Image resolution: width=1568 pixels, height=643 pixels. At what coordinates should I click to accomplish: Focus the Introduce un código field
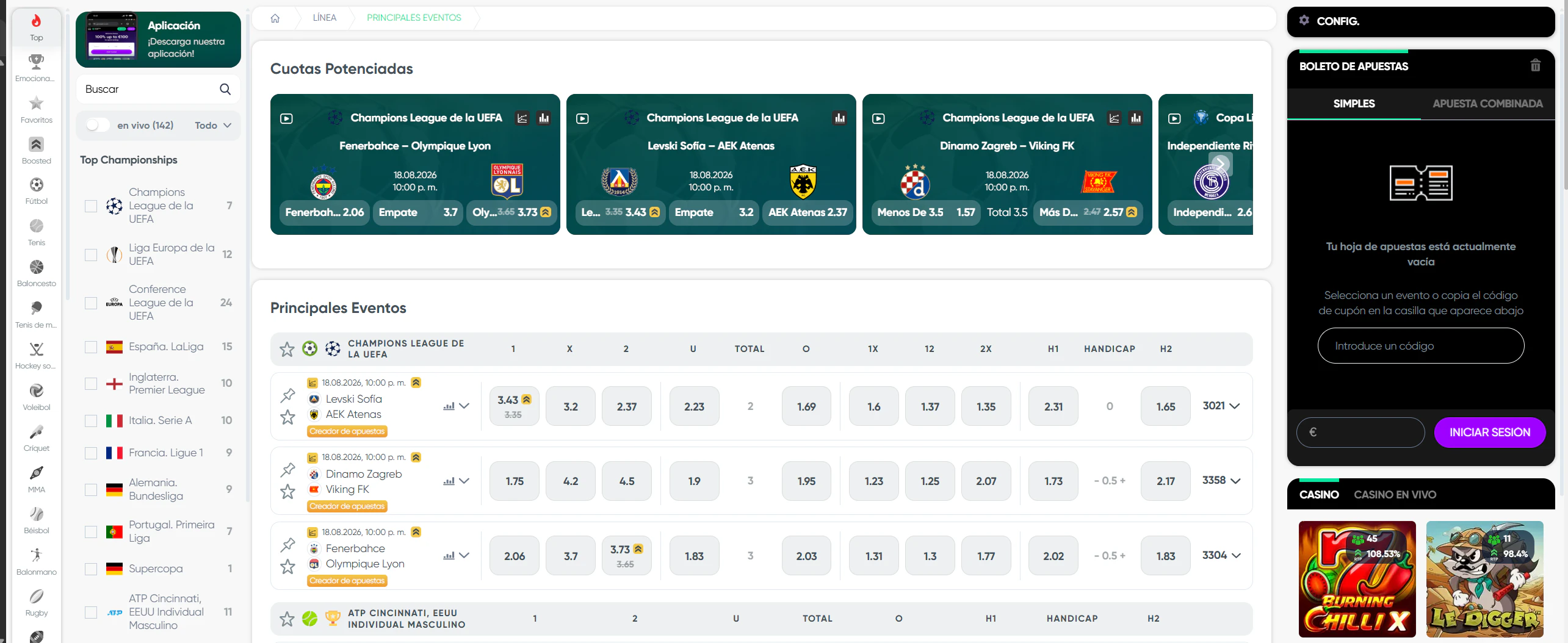pos(1421,346)
